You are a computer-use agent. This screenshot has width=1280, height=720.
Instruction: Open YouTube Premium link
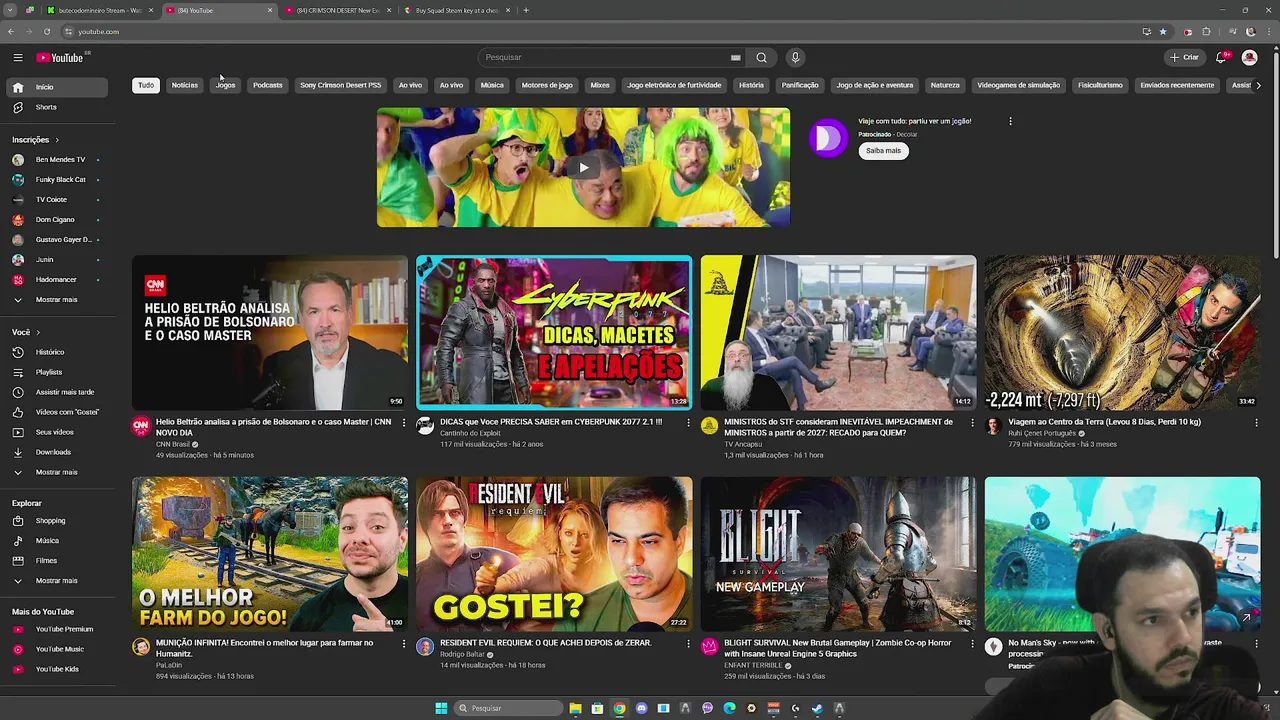click(x=57, y=629)
